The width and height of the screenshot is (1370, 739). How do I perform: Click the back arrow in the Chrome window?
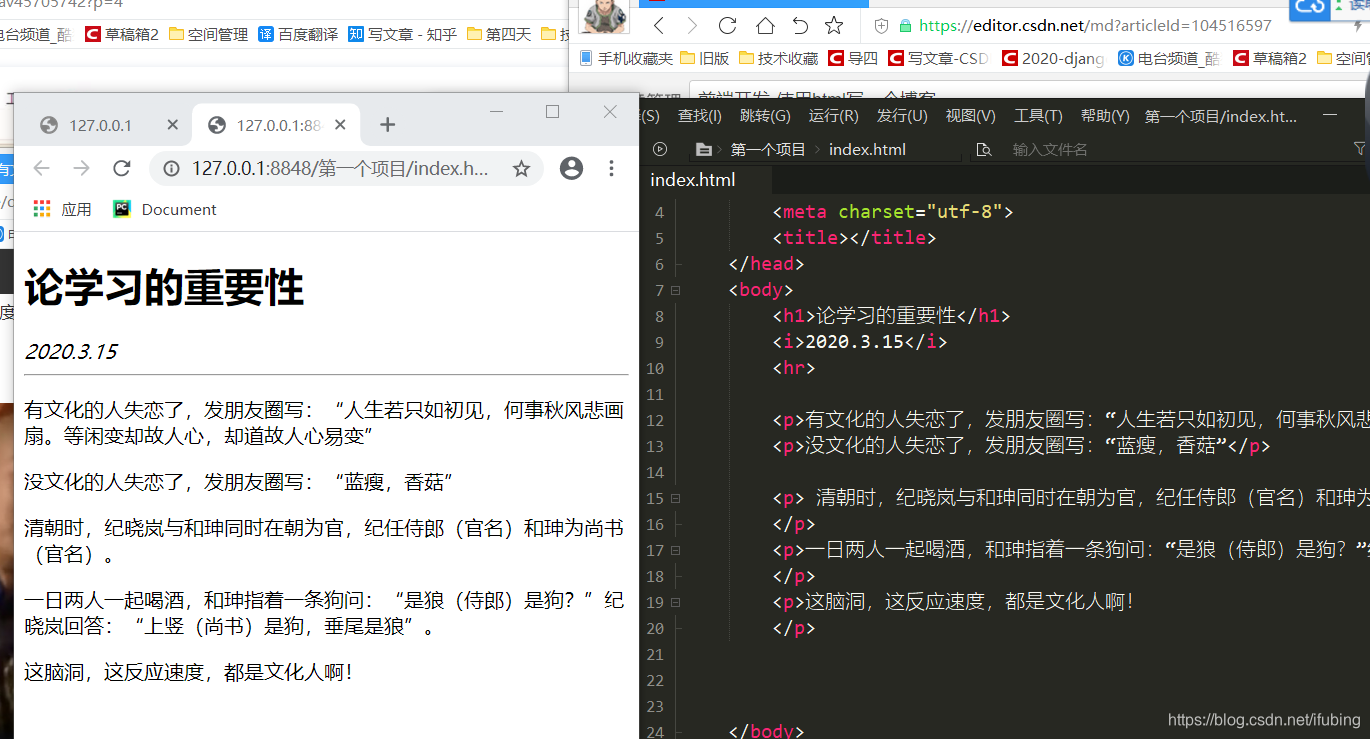coord(41,168)
